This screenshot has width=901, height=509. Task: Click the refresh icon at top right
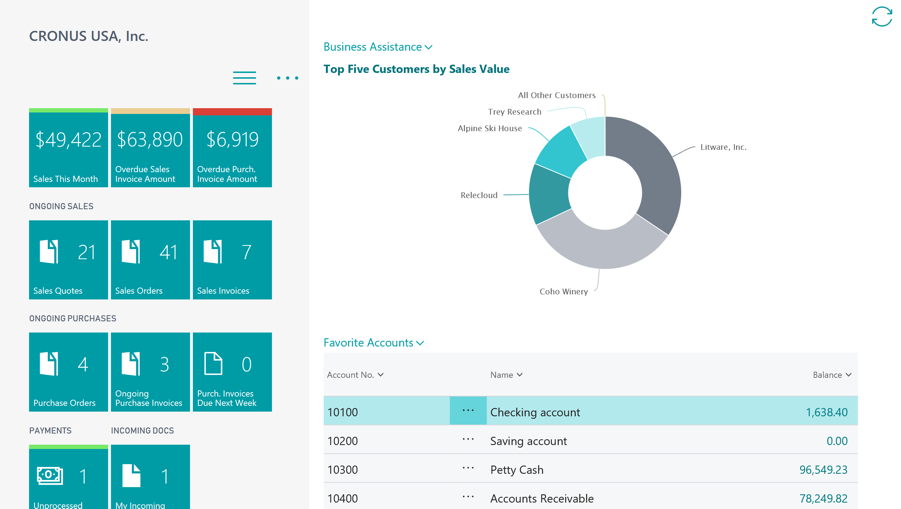click(x=881, y=17)
